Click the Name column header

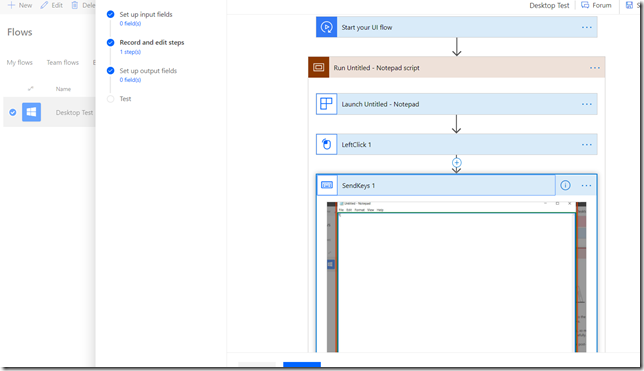click(x=63, y=89)
